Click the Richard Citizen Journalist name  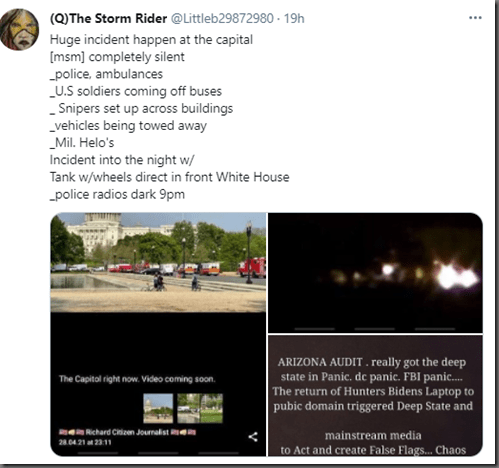tap(127, 432)
